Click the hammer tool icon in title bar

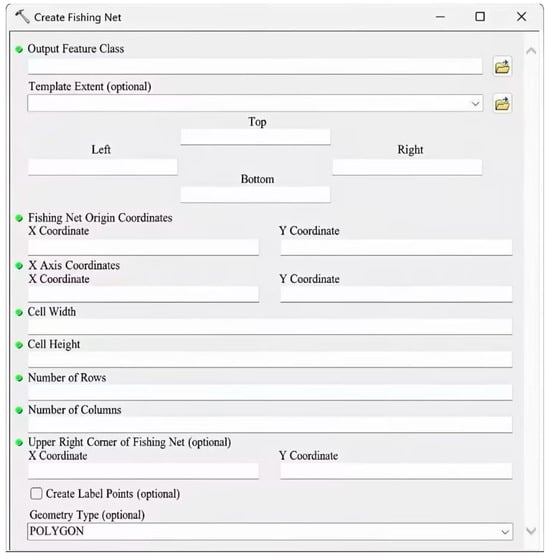tap(22, 16)
